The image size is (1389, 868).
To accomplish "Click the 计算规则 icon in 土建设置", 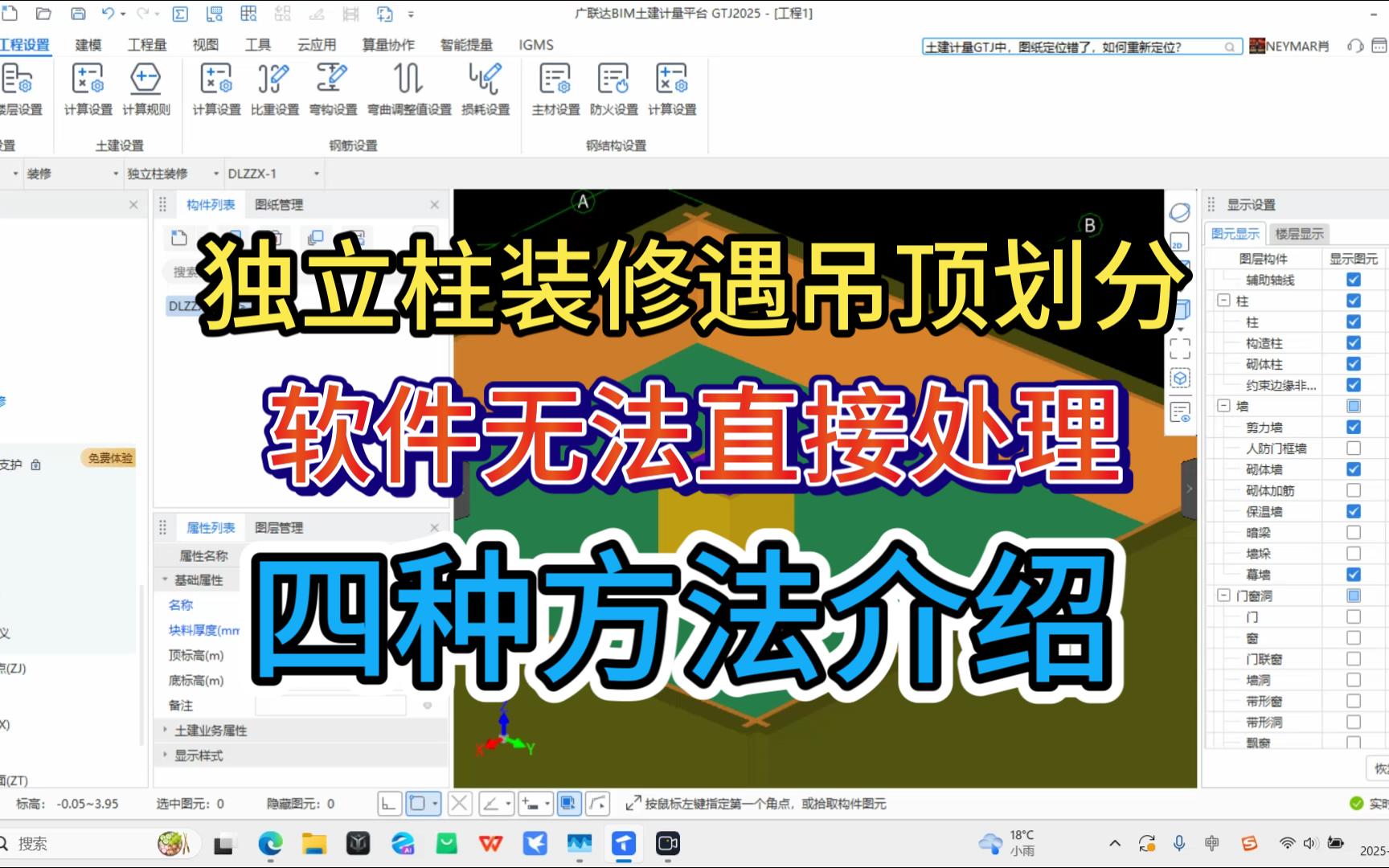I will (145, 88).
